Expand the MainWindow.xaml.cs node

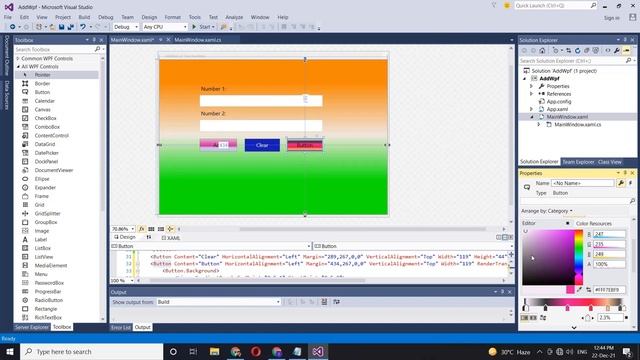(x=539, y=124)
